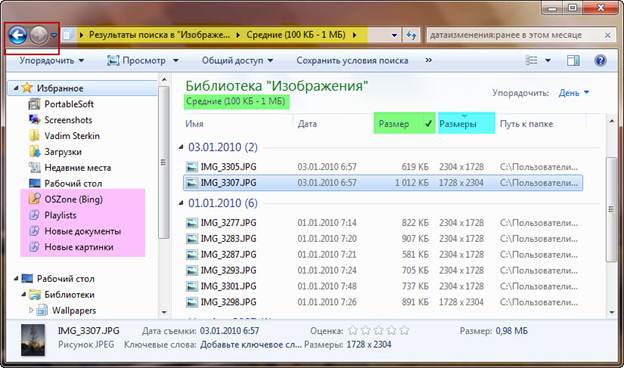624x368 pixels.
Task: Collapse the 03.01.2010 (2) group
Action: [181, 147]
